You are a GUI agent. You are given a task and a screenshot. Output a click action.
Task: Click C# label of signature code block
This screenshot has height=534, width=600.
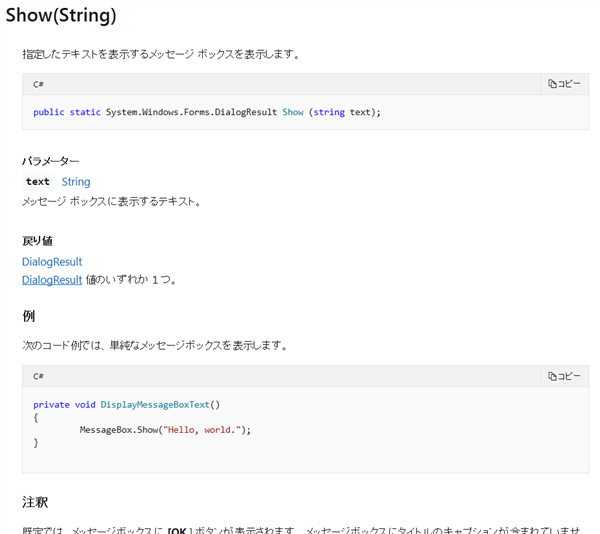pos(38,84)
